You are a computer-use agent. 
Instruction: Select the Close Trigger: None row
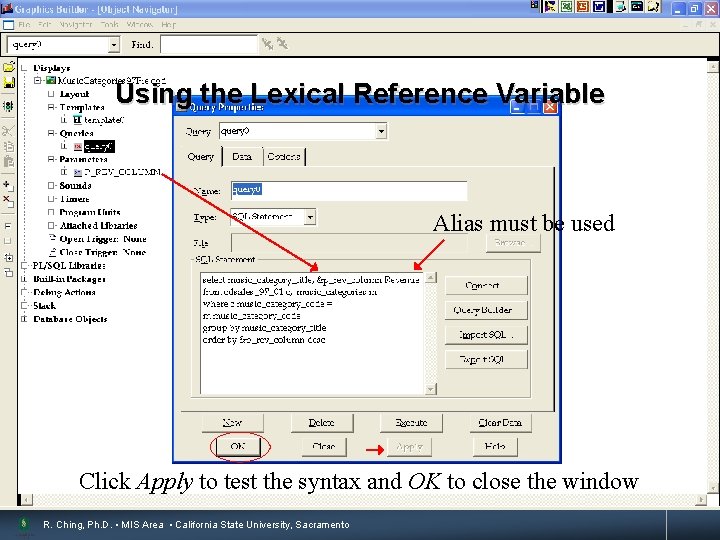click(x=103, y=252)
